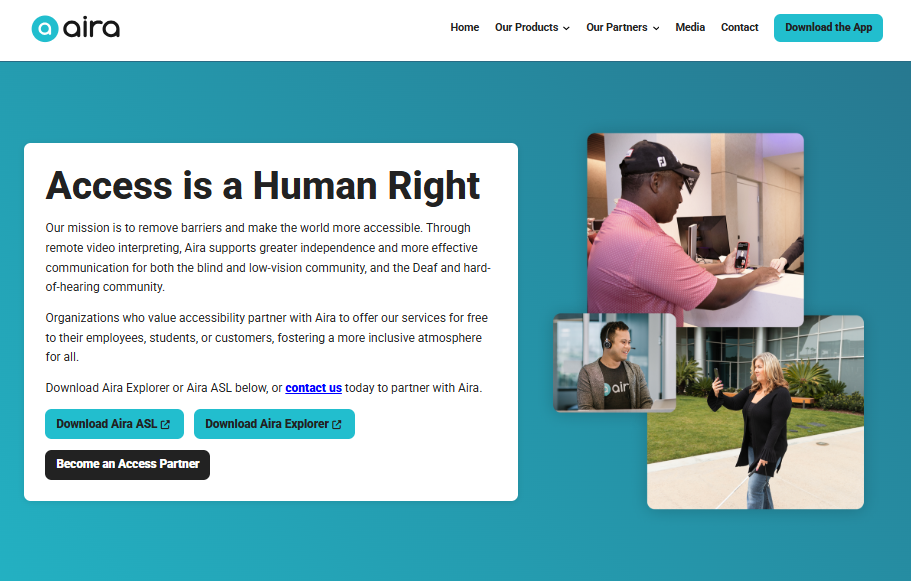Open the Our Products chevron arrow
Viewport: 911px width, 581px height.
(x=566, y=28)
